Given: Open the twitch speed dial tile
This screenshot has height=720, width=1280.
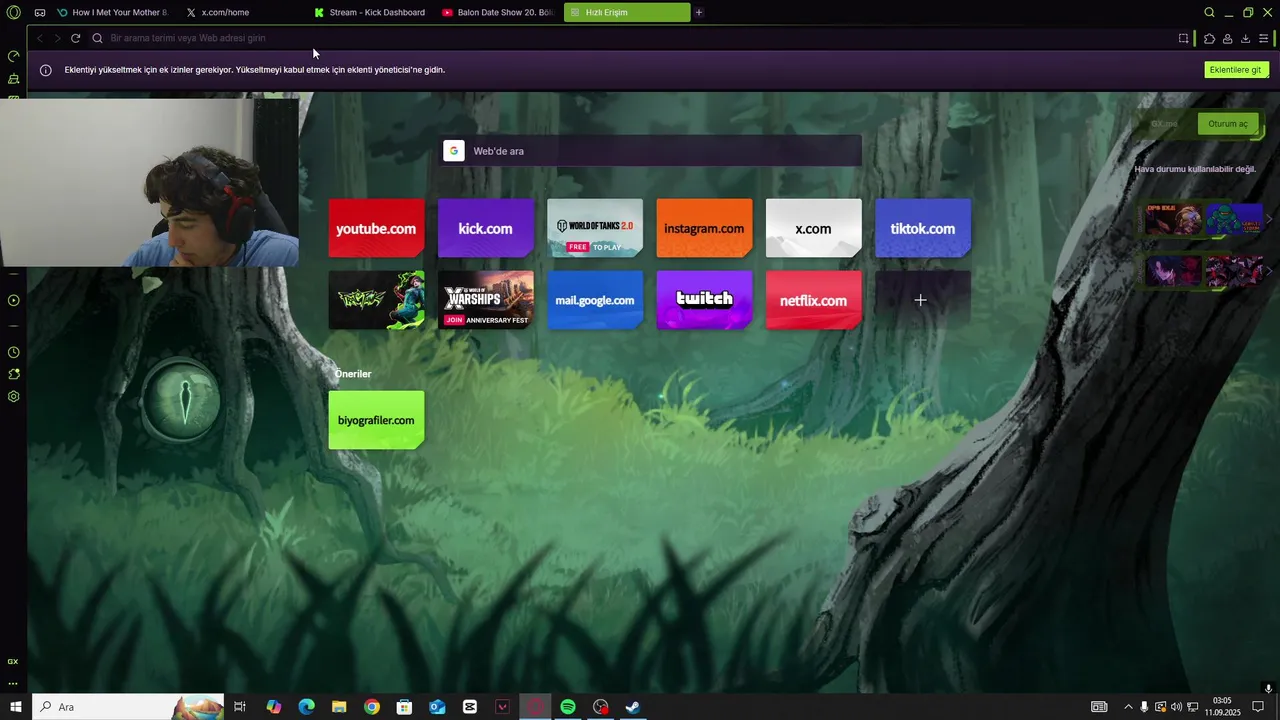Looking at the screenshot, I should click(704, 300).
